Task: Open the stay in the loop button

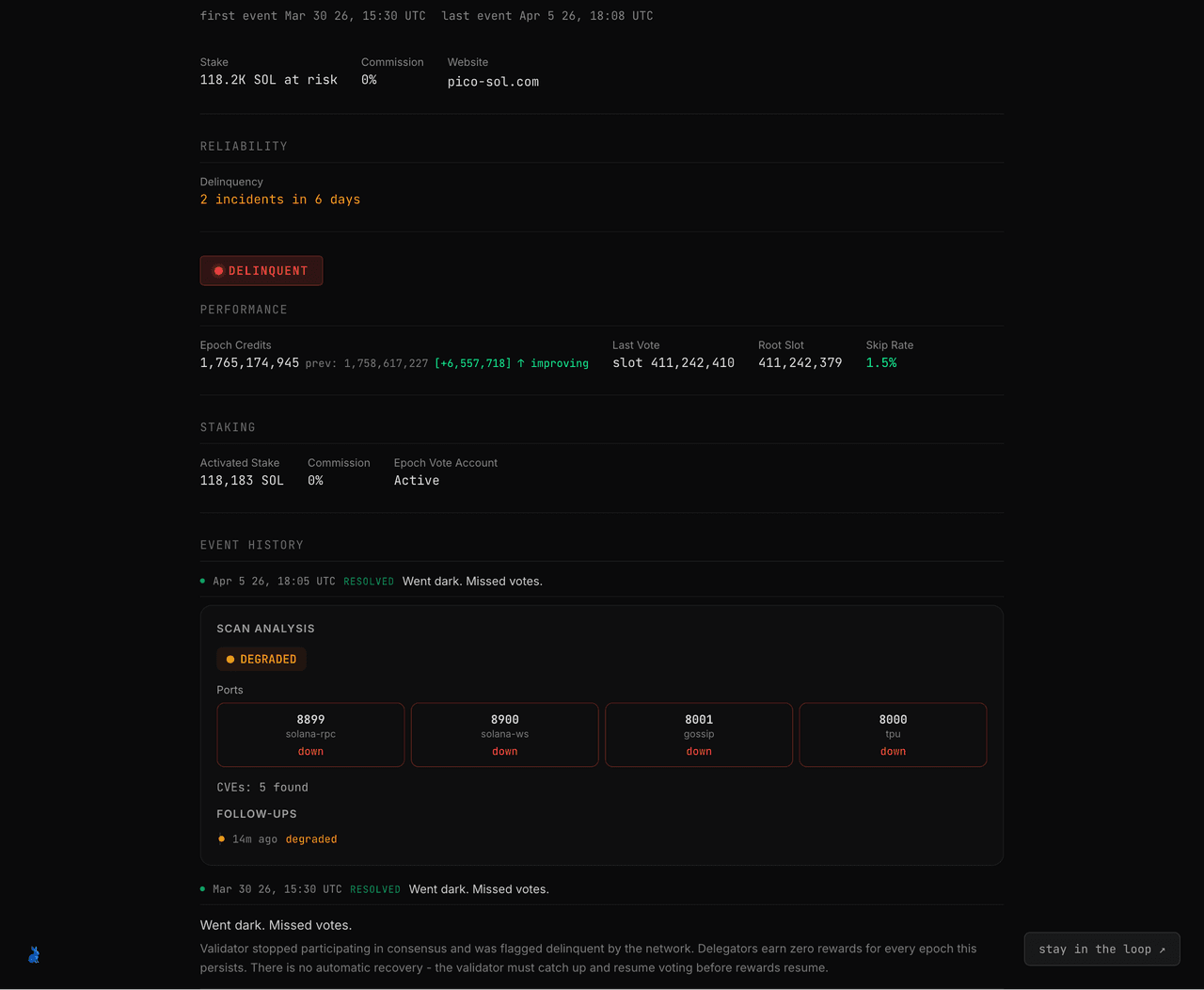Action: [x=1101, y=949]
